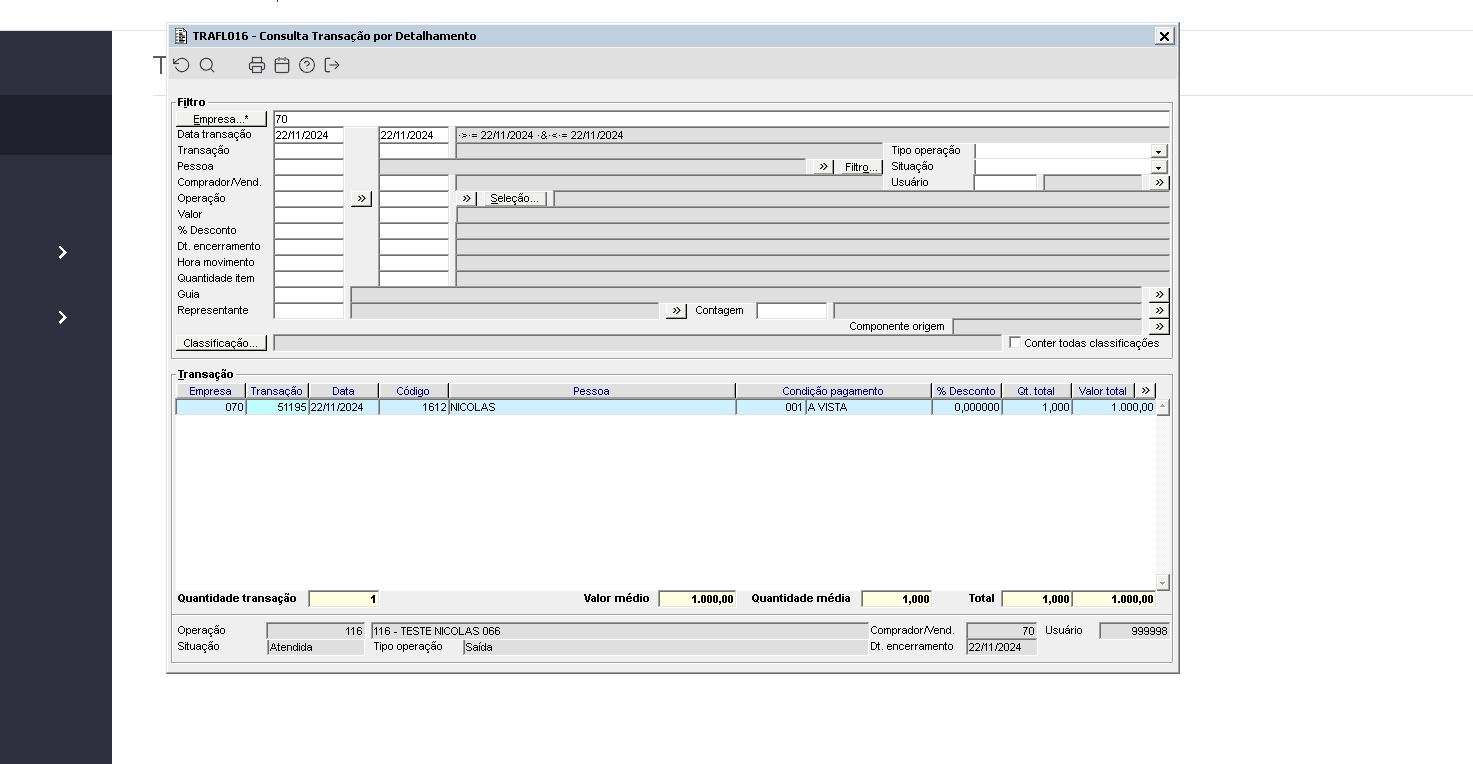Select transaction cell 51195
Screen dimensions: 1473x764
[x=277, y=407]
